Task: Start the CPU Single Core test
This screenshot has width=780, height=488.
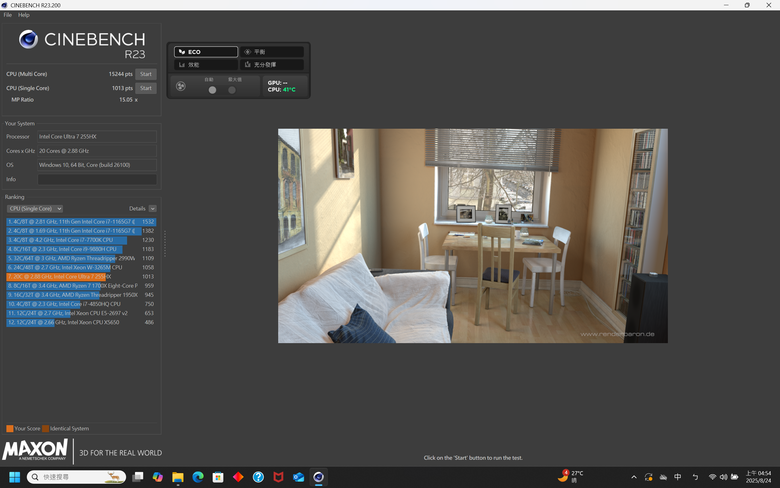Action: tap(146, 88)
